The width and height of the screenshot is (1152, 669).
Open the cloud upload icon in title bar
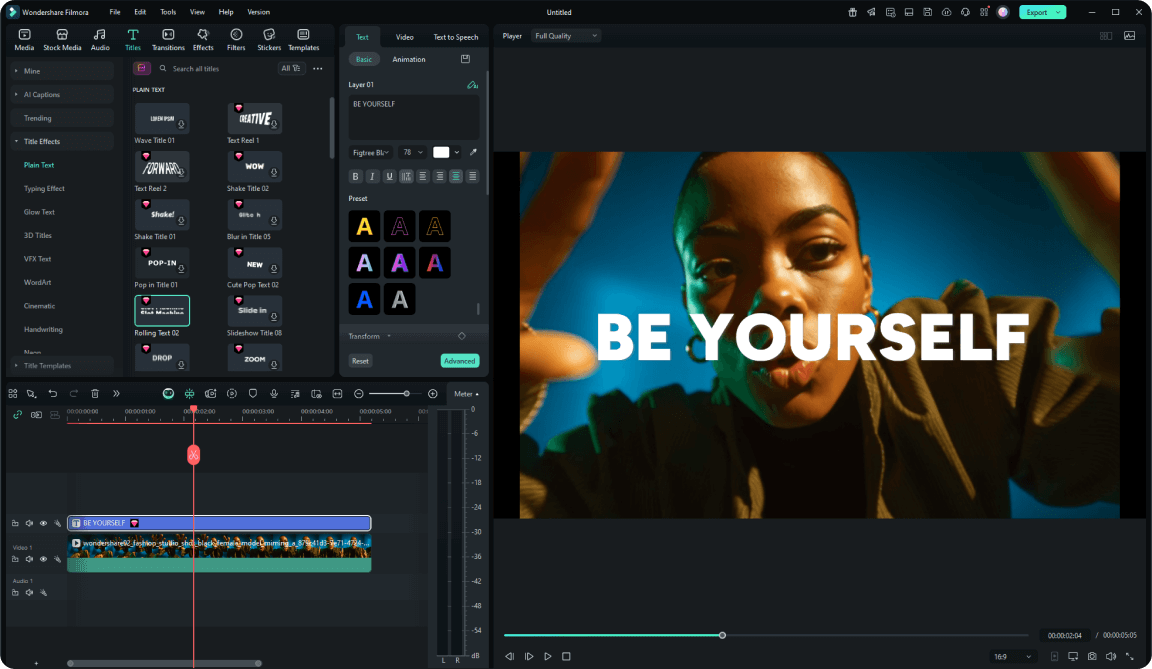(x=946, y=12)
